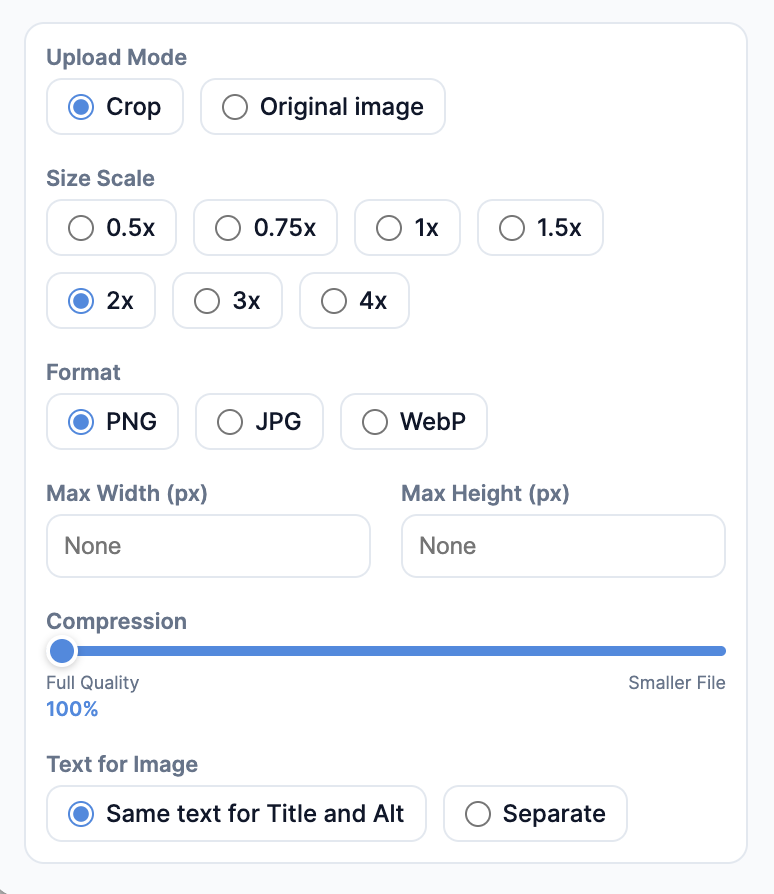Click the Smaller File label

coord(677,683)
